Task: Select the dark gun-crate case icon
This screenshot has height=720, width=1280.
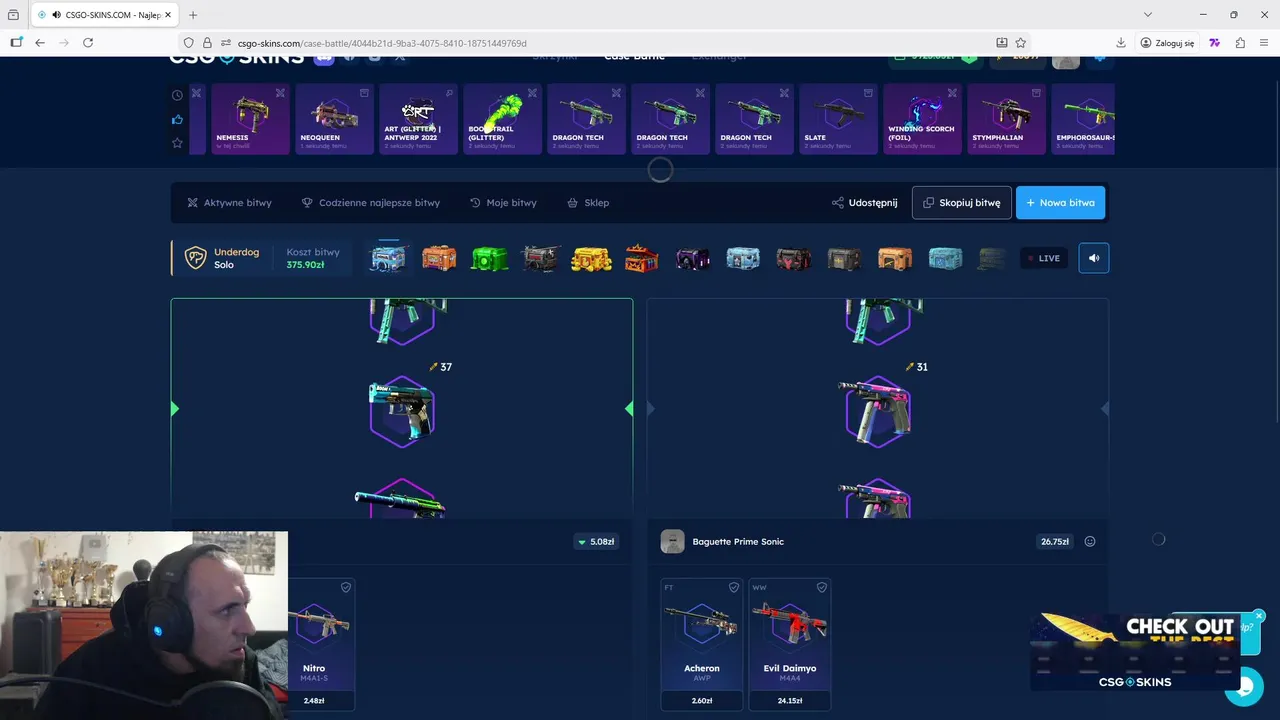Action: [541, 258]
